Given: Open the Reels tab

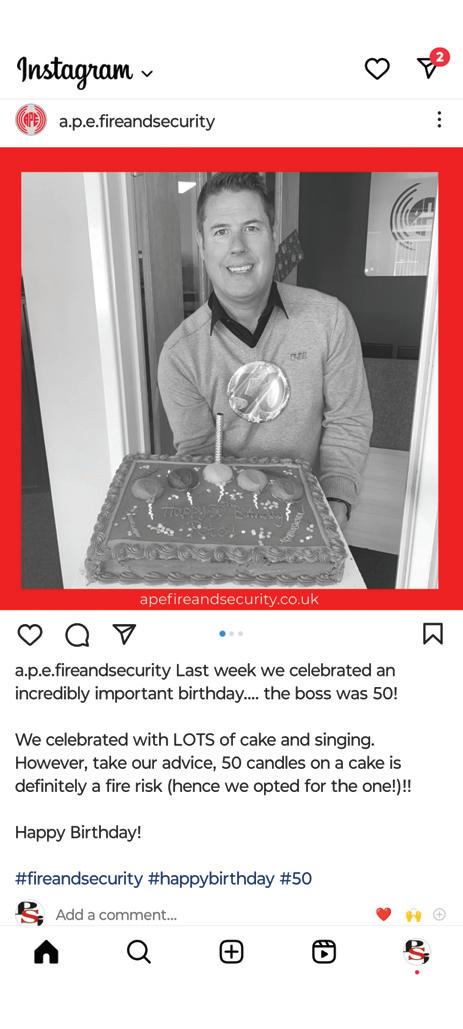Looking at the screenshot, I should tap(324, 952).
